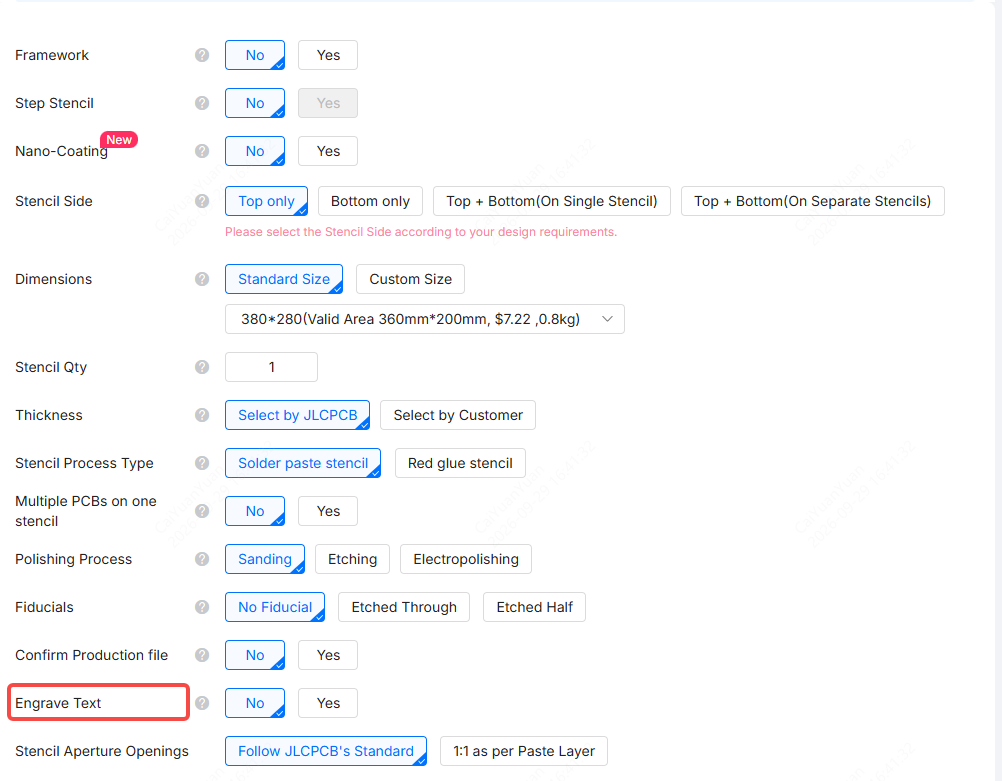Select Standard Size dimensions
The image size is (1002, 781).
[x=284, y=279]
